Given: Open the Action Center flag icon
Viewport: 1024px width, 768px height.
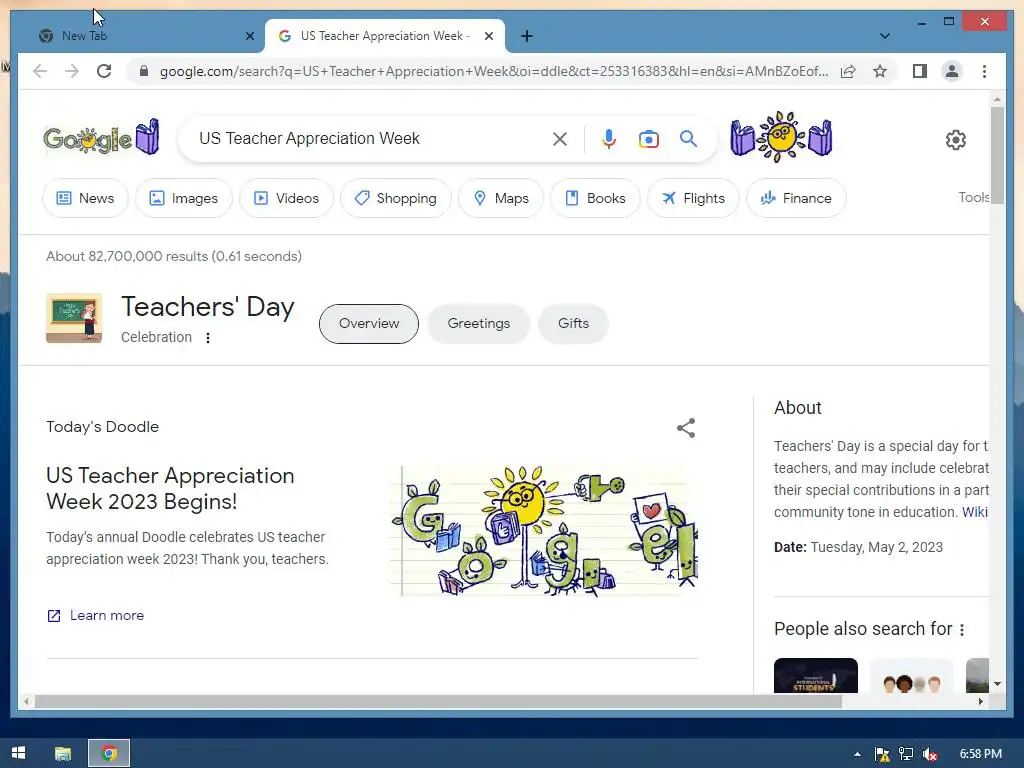Looking at the screenshot, I should 882,754.
